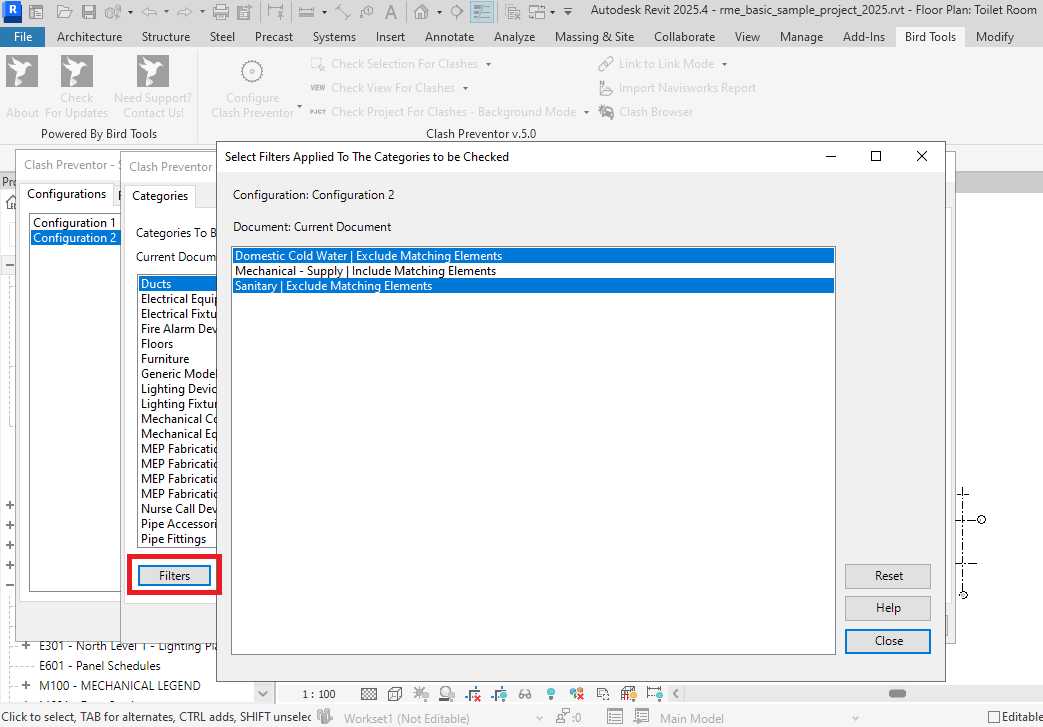
Task: Open the File menu tab
Action: tap(23, 37)
